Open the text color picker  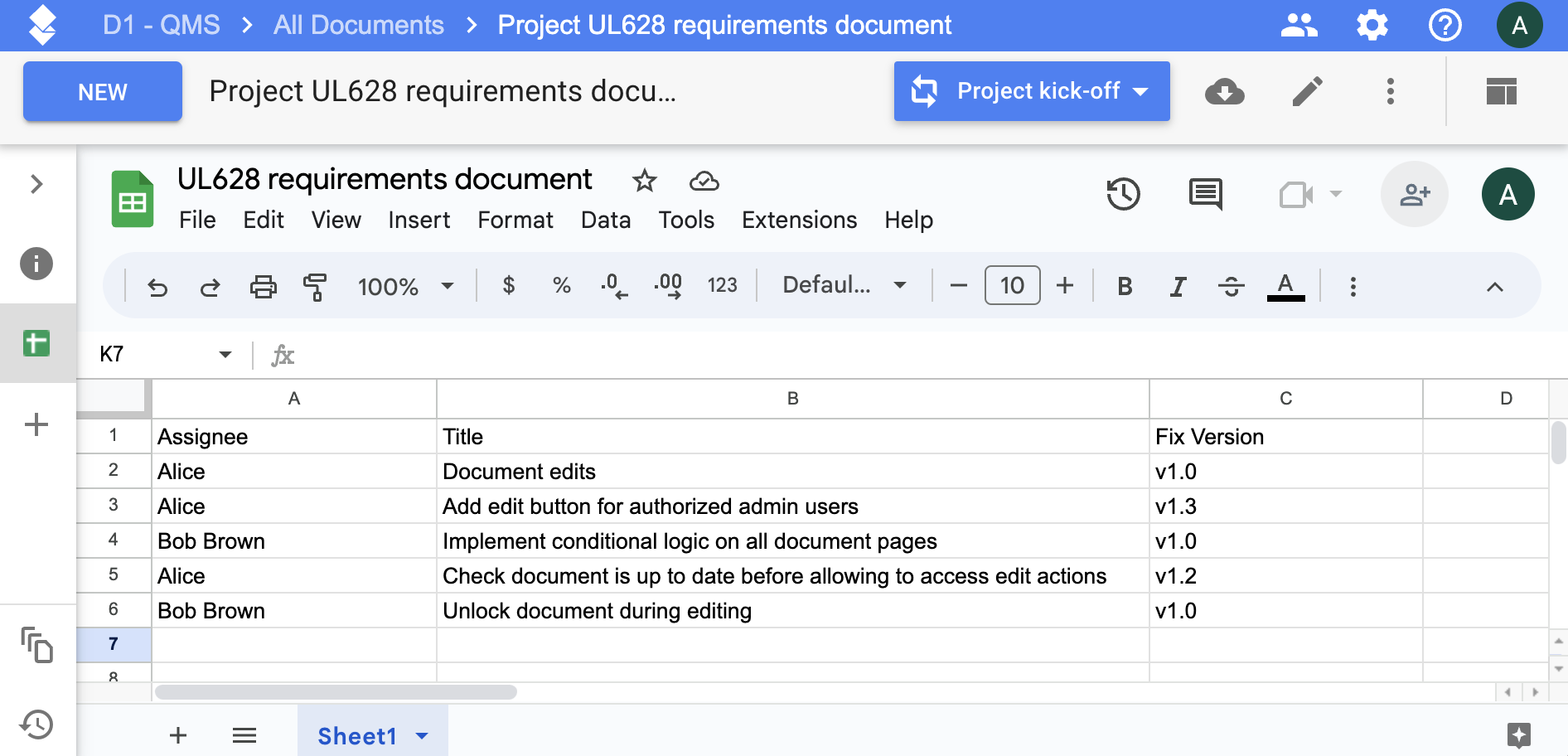1285,287
